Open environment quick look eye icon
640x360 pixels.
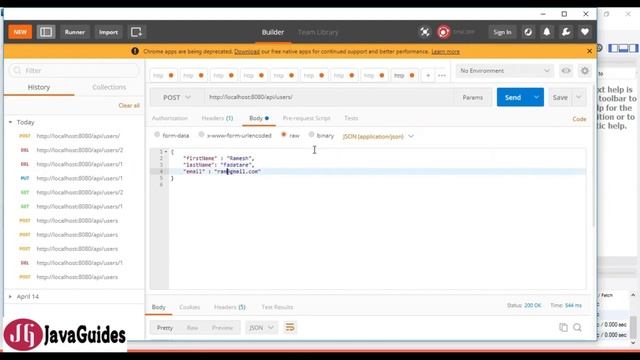(566, 71)
